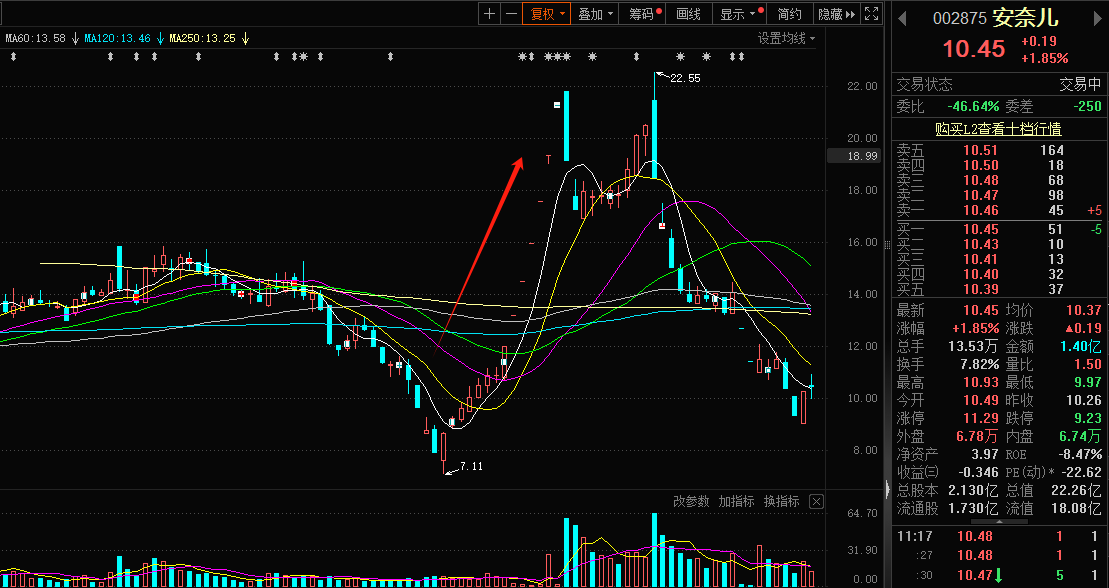1109x588 pixels.
Task: Click the 委比 value -46.64%
Action: point(973,107)
